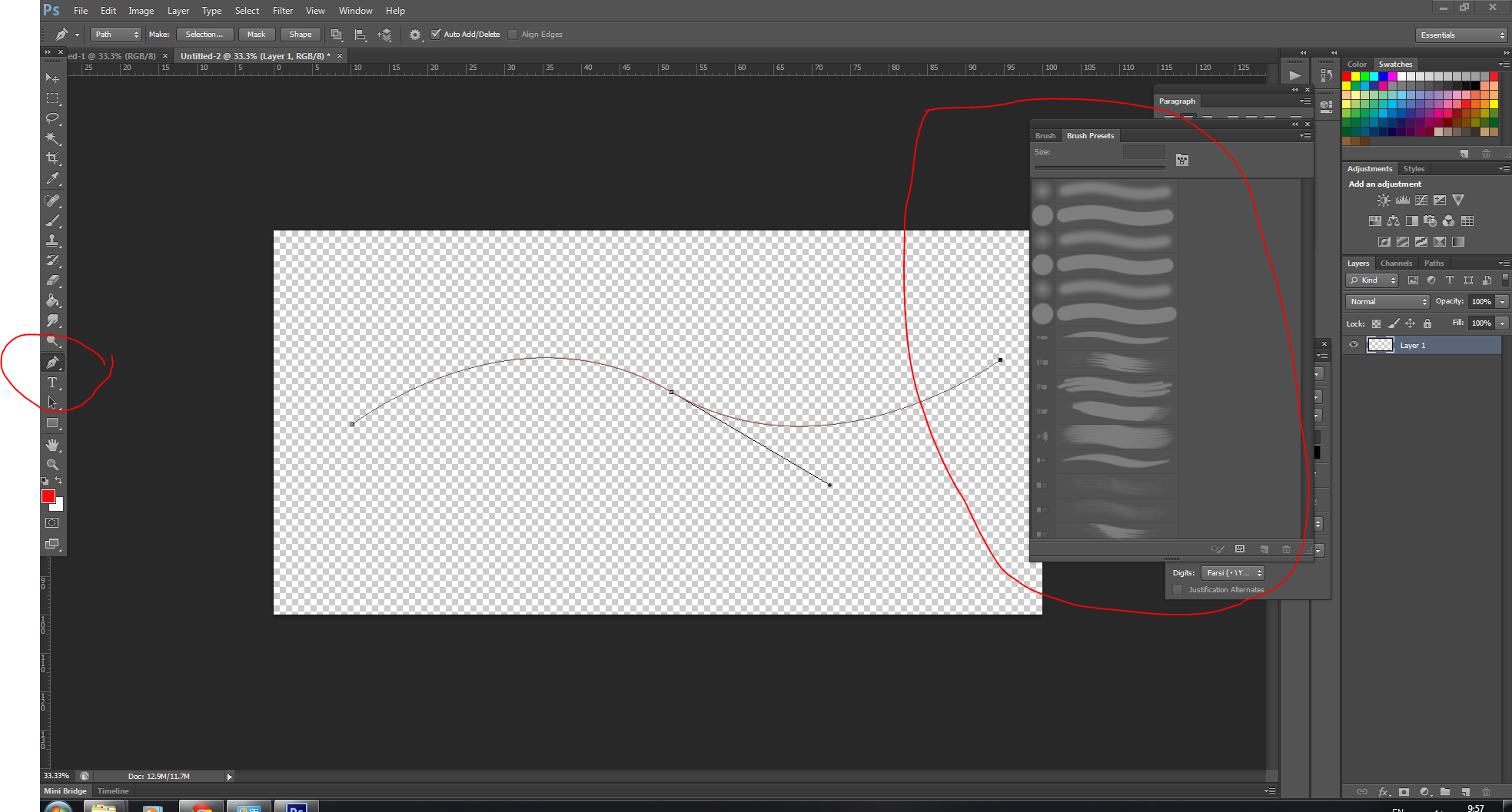The height and width of the screenshot is (812, 1512).
Task: Click the Mask button
Action: click(256, 35)
